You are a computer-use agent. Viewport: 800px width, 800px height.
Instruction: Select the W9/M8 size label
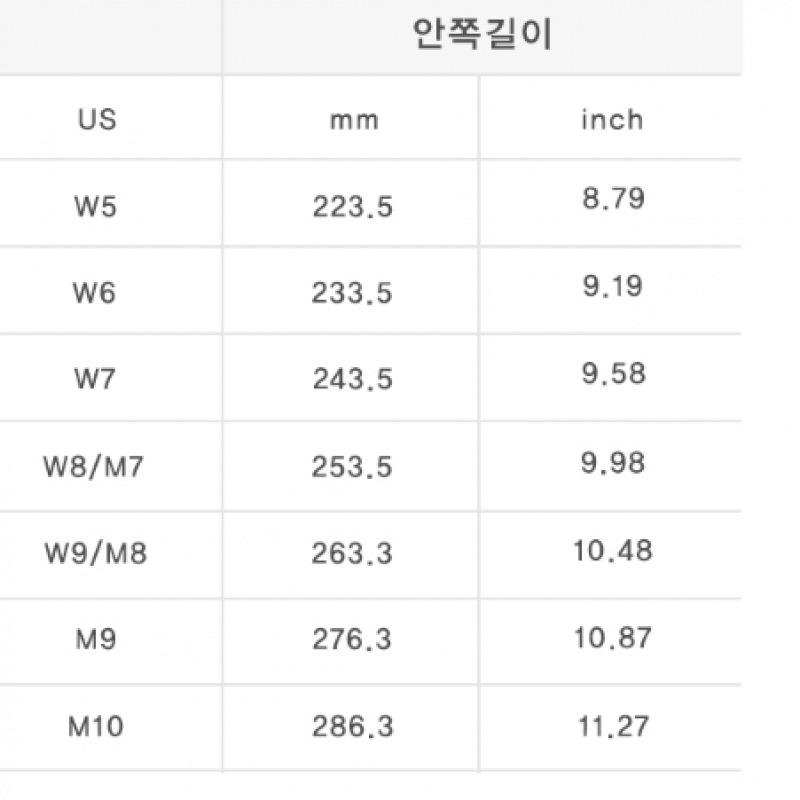[96, 553]
